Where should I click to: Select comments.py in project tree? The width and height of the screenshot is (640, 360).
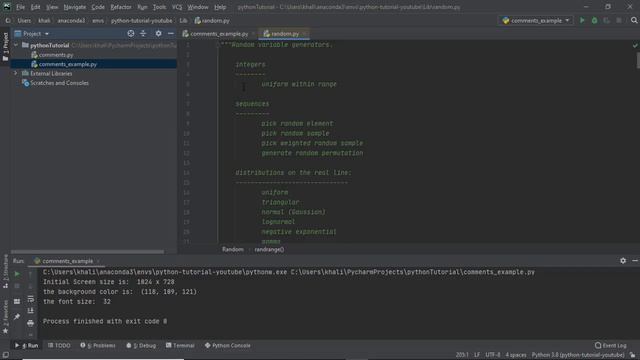56,55
